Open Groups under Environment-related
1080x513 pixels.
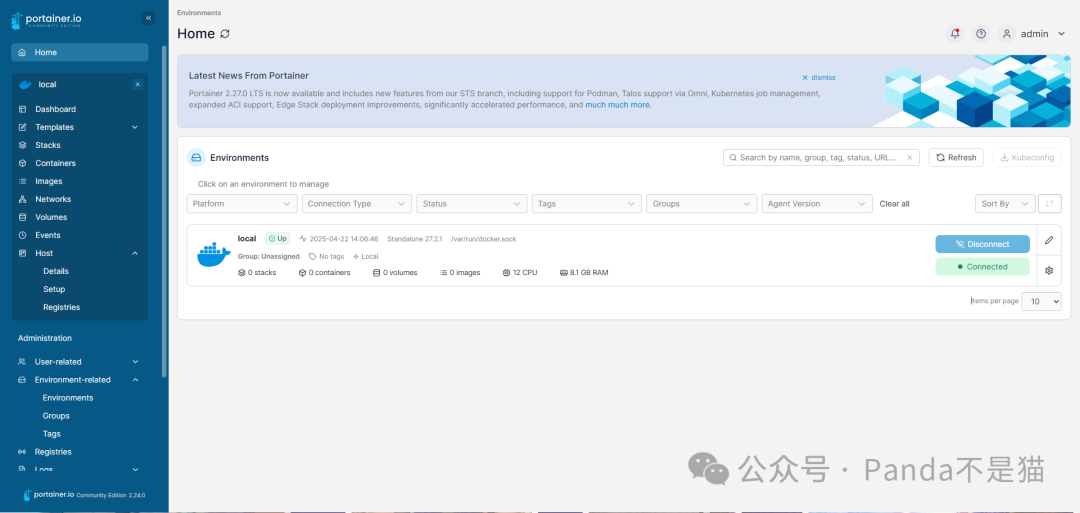pos(56,416)
